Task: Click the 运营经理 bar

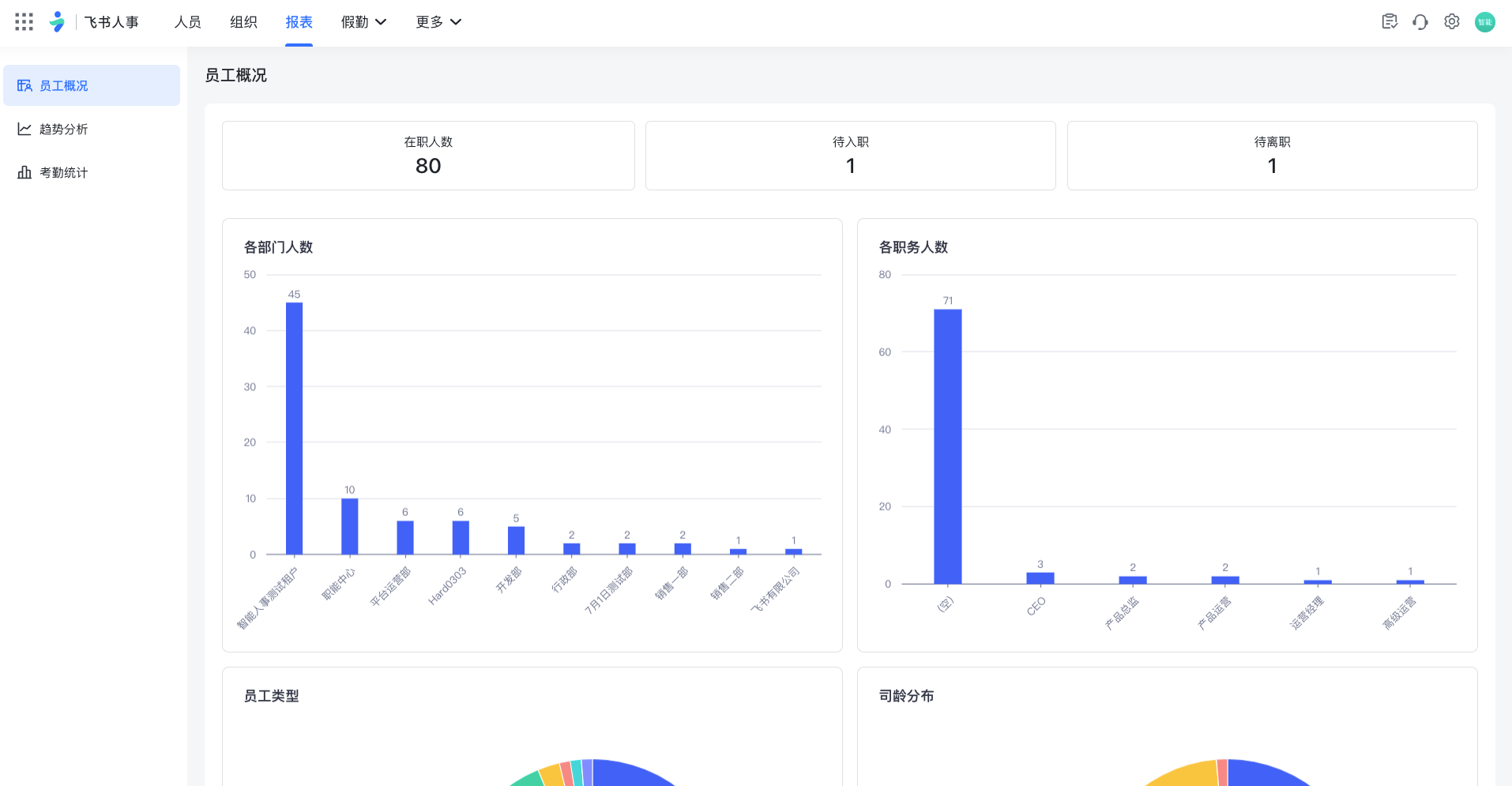Action: click(x=1318, y=582)
